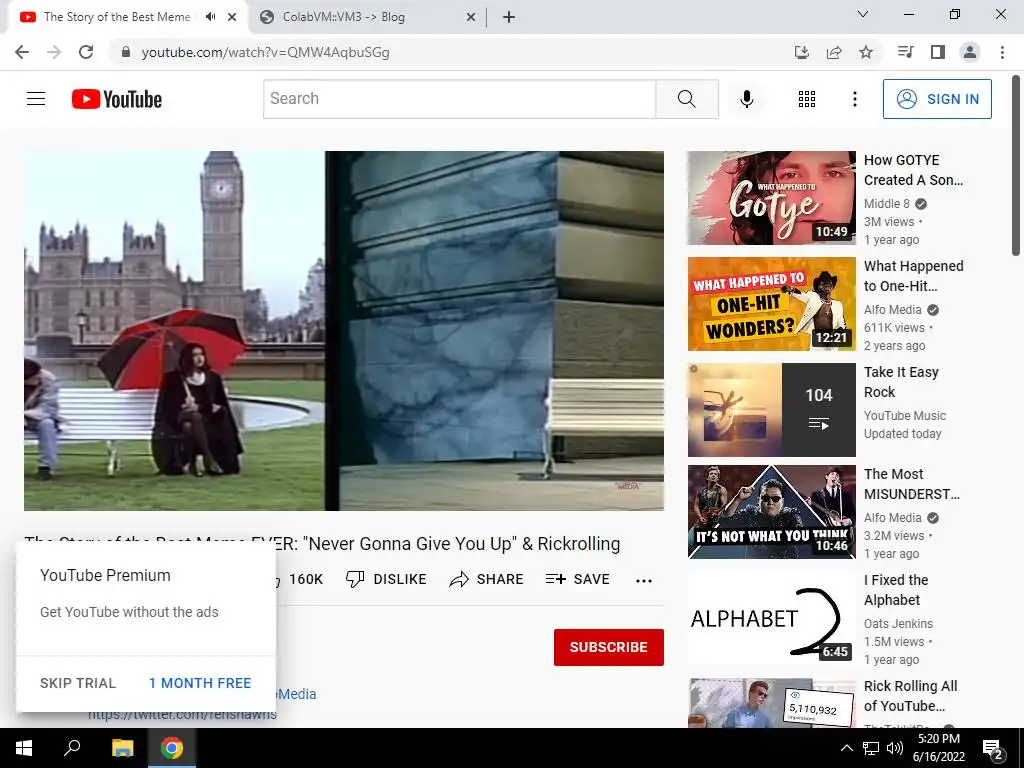The width and height of the screenshot is (1024, 768).
Task: Click the YouTube Music channel name
Action: (904, 415)
